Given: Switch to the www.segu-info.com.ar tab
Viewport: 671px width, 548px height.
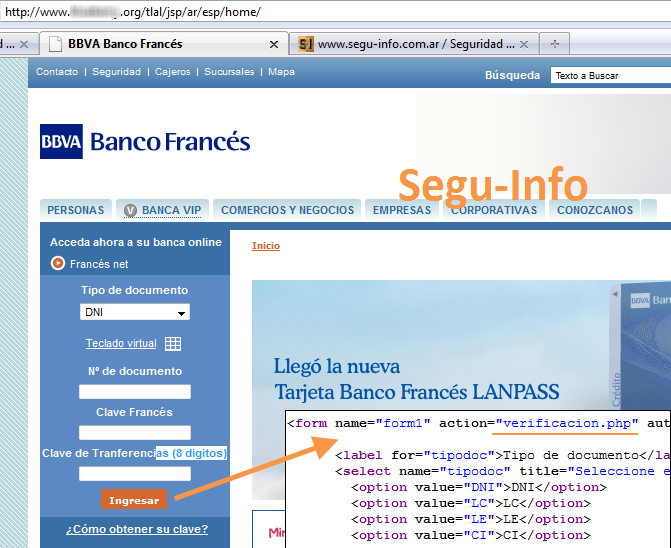Looking at the screenshot, I should coord(414,44).
